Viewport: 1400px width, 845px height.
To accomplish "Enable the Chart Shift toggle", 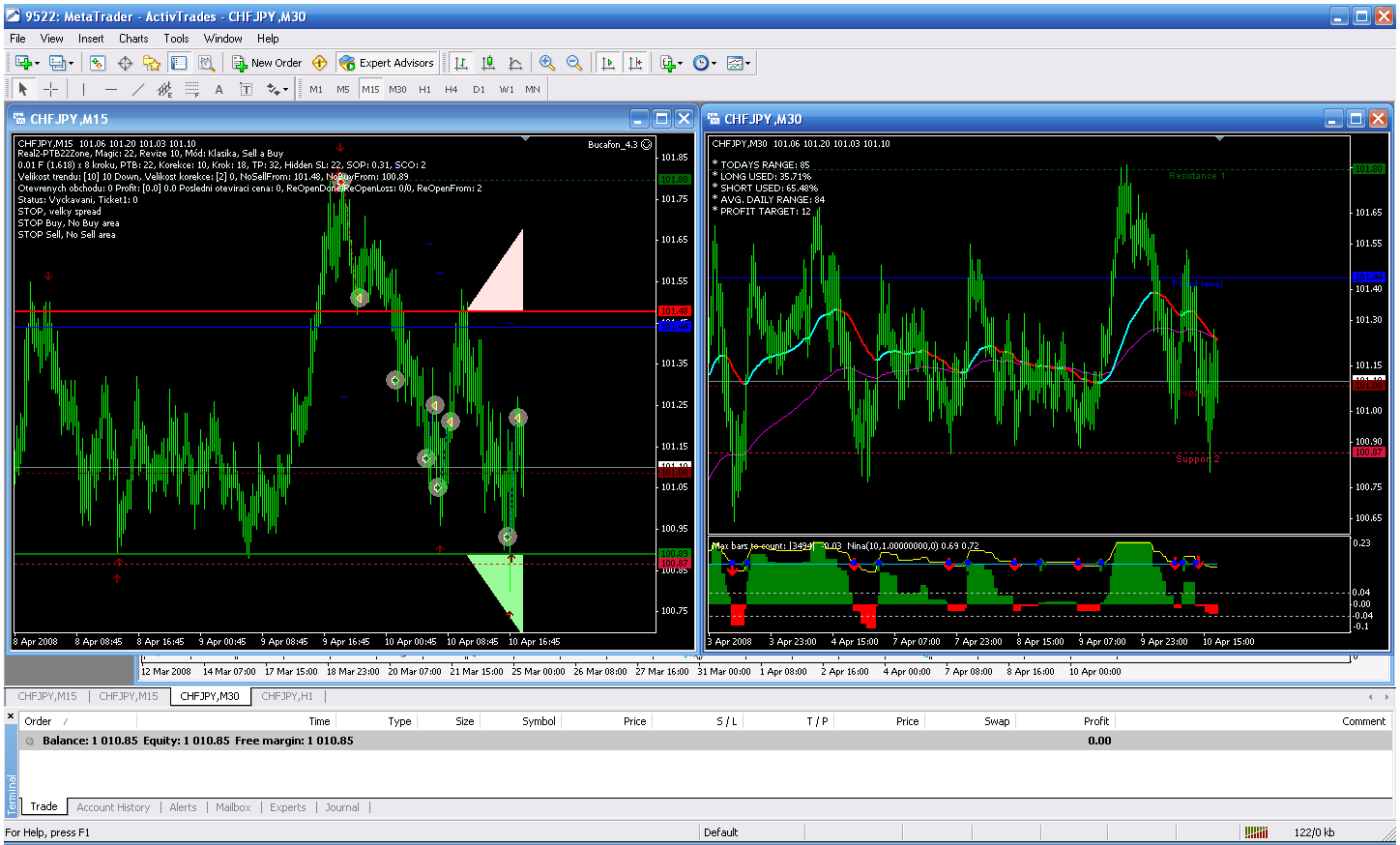I will [634, 63].
